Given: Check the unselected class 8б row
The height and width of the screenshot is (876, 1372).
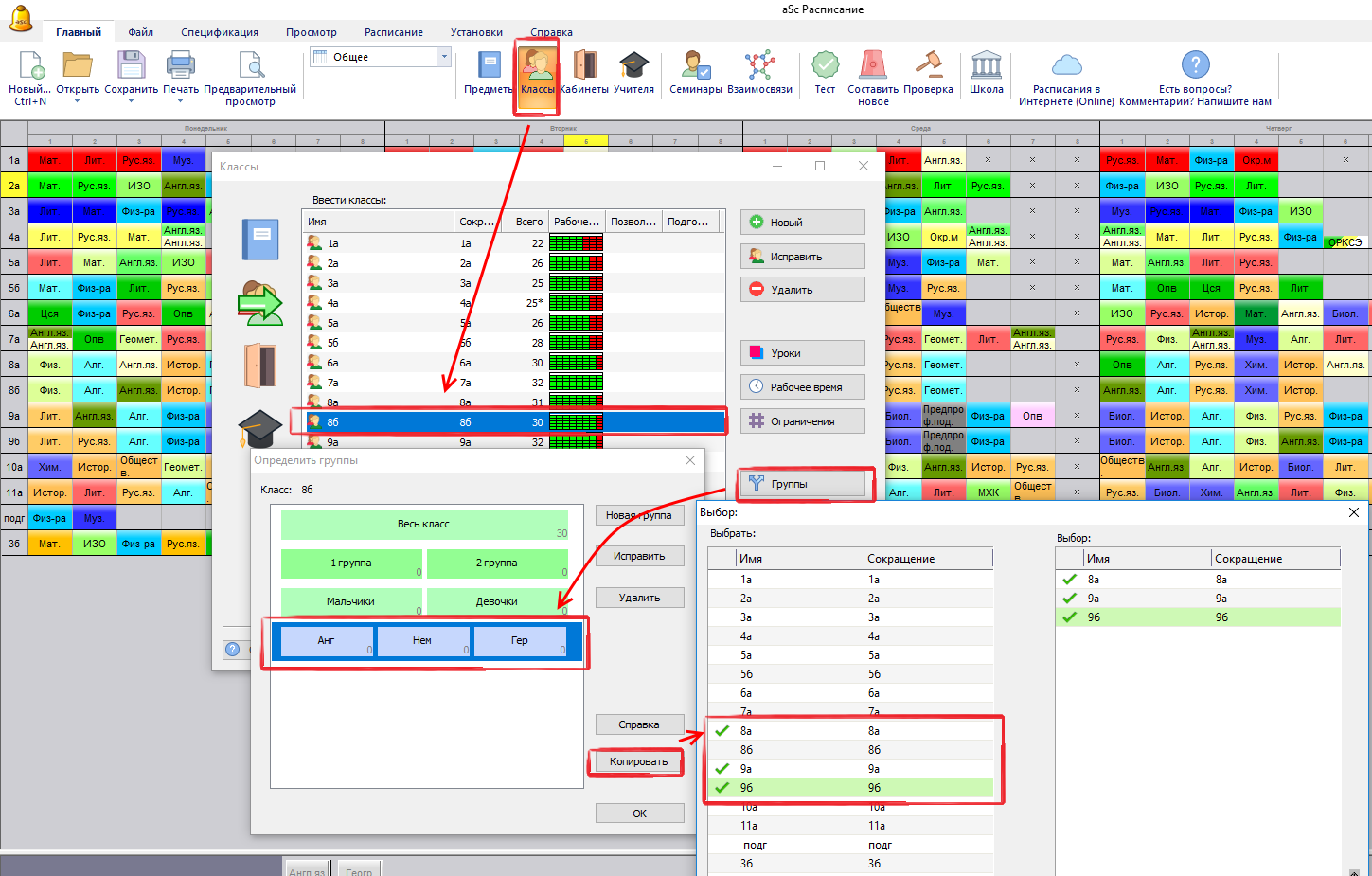Looking at the screenshot, I should [722, 750].
